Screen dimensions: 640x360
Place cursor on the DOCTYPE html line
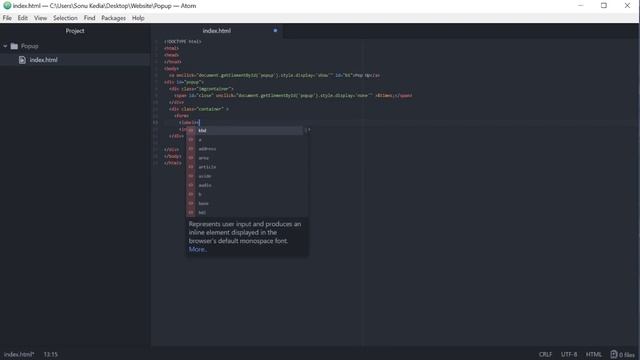tap(182, 41)
